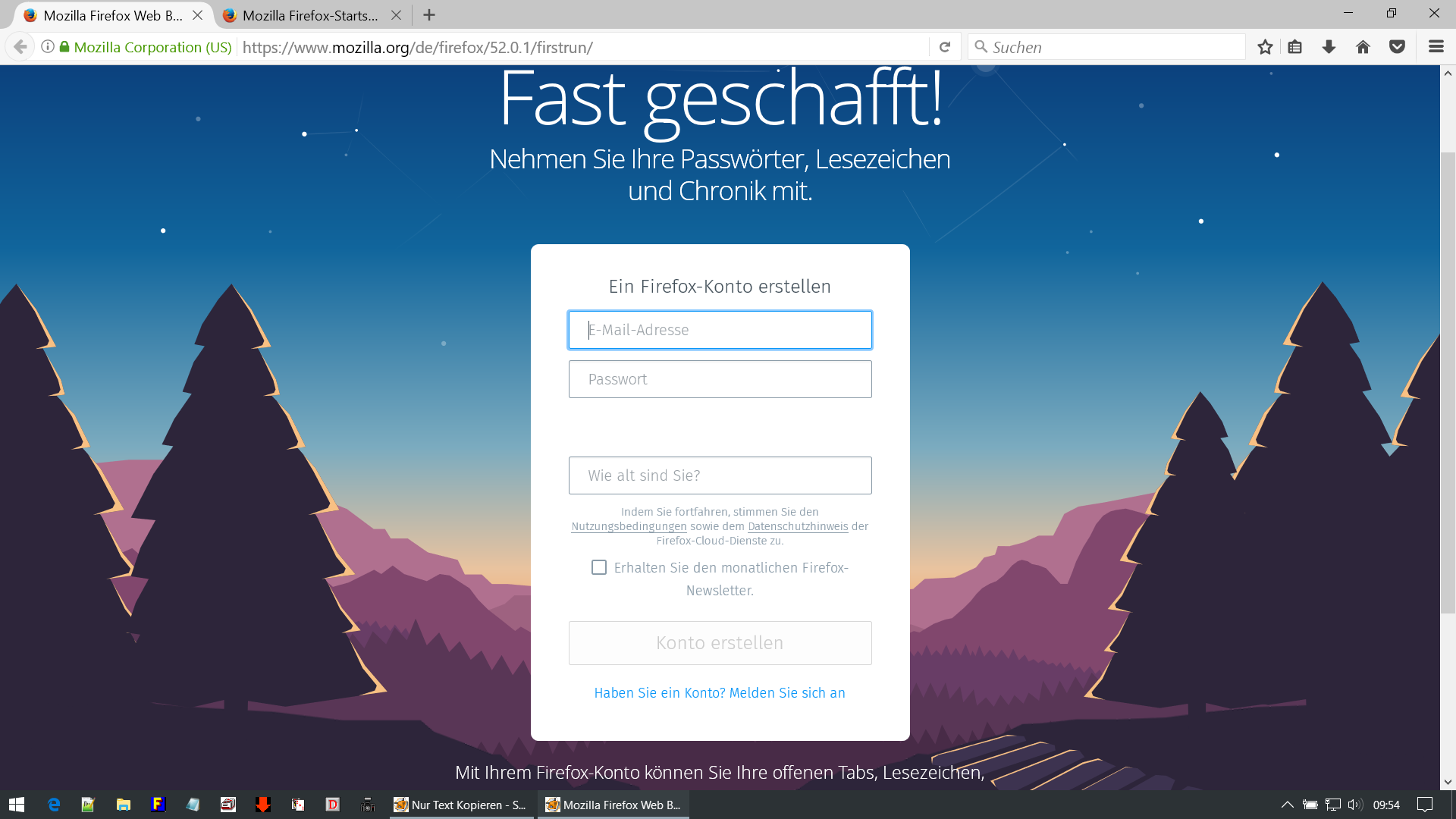
Task: Click Haben Sie ein Konto sign-in link
Action: (x=720, y=693)
